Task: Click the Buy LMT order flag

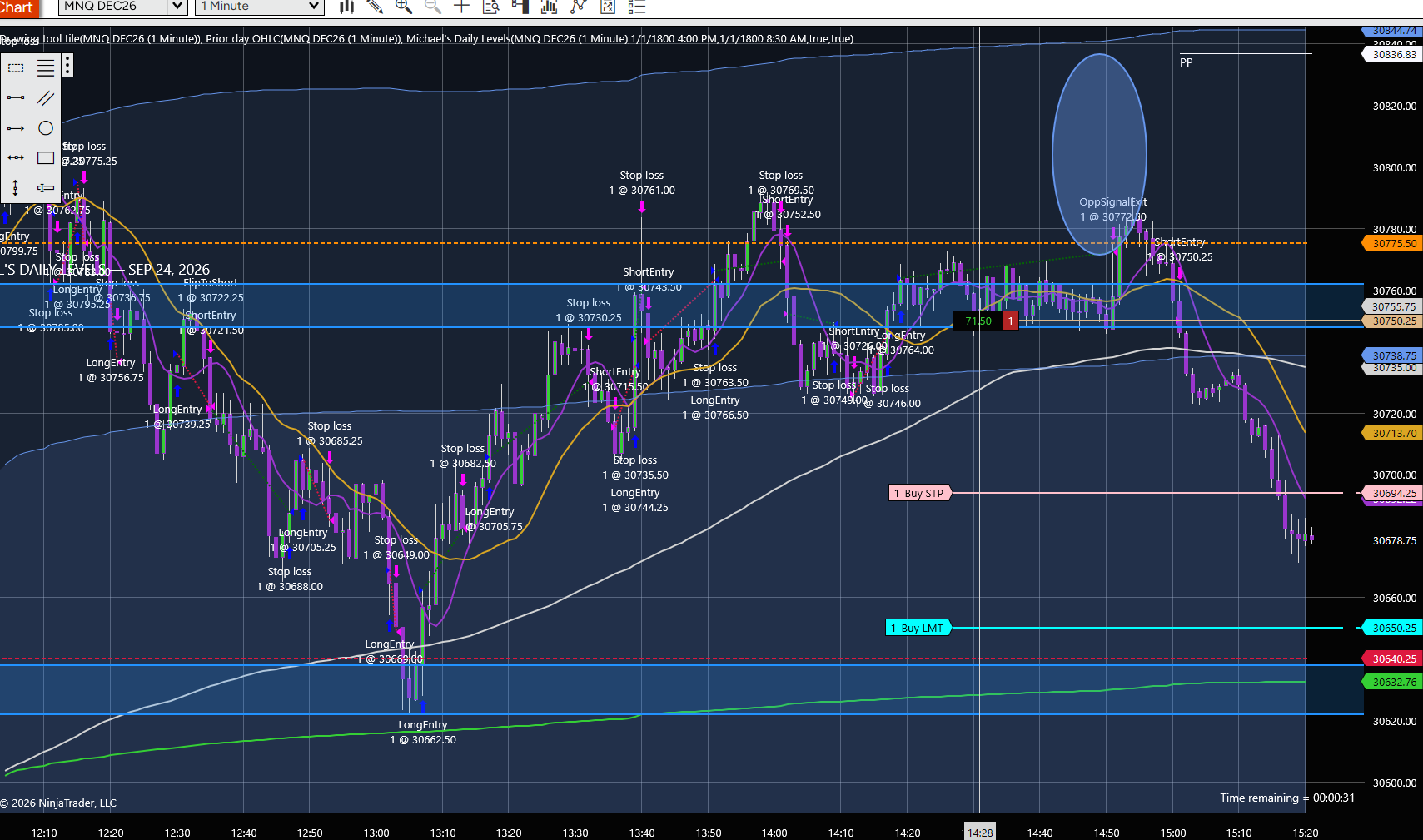Action: (918, 628)
